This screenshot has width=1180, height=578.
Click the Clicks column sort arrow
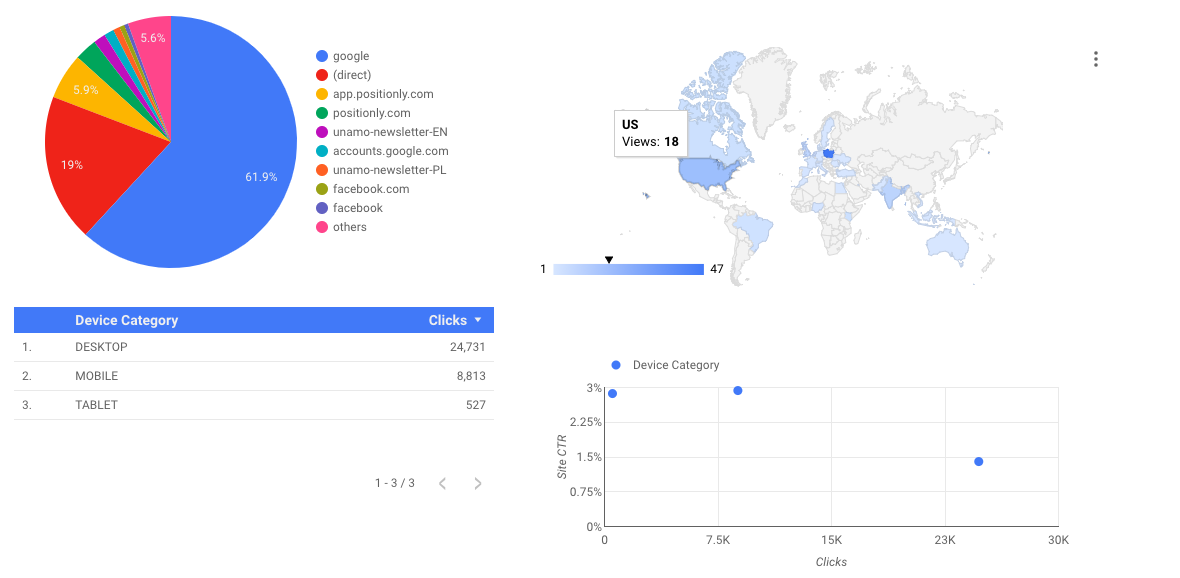478,321
